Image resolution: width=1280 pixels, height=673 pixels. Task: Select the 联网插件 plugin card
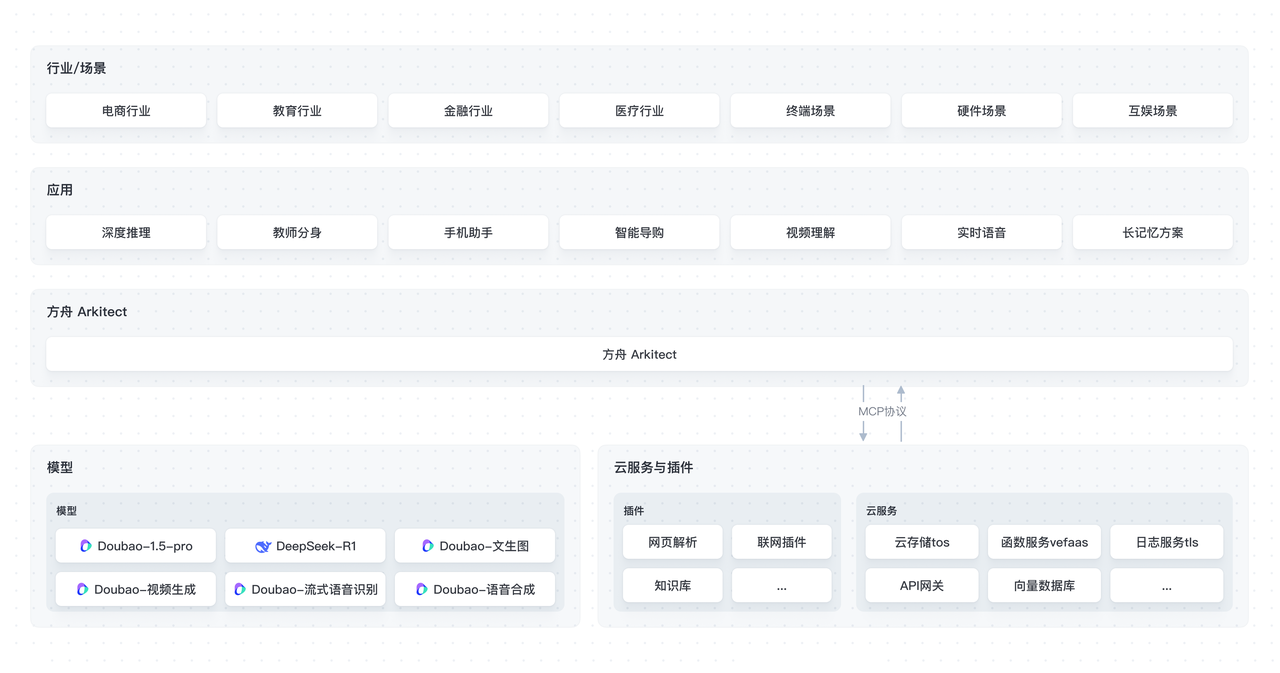coord(781,542)
